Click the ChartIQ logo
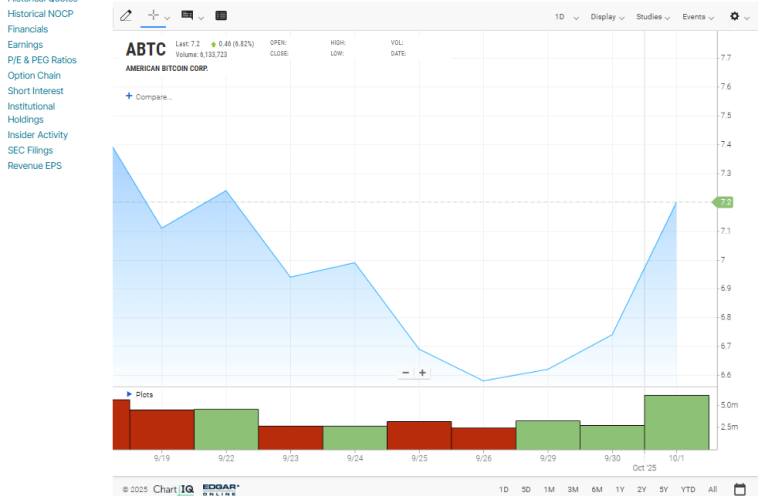758x496 pixels. pyautogui.click(x=173, y=489)
